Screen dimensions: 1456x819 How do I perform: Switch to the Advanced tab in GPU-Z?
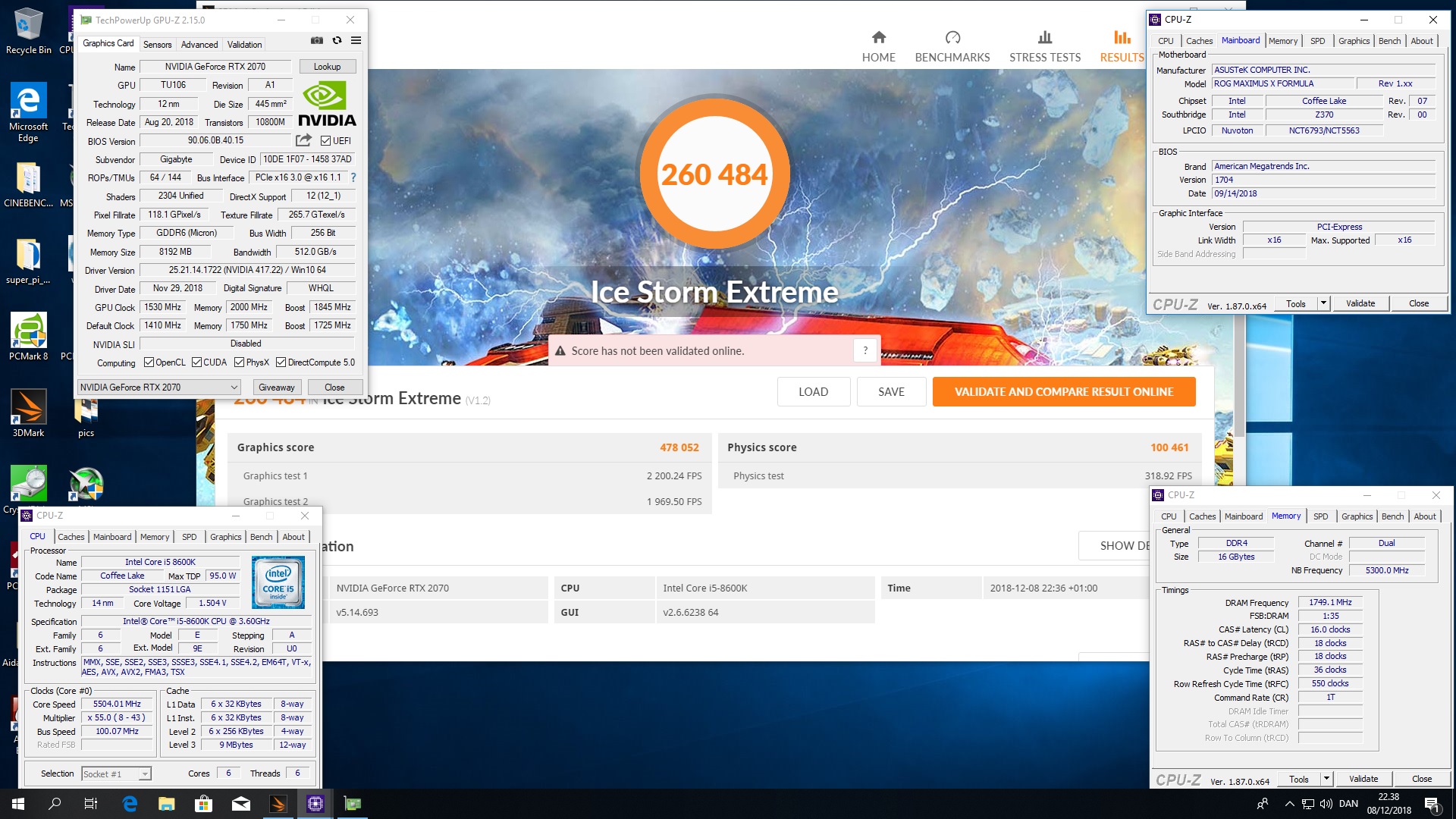[199, 45]
